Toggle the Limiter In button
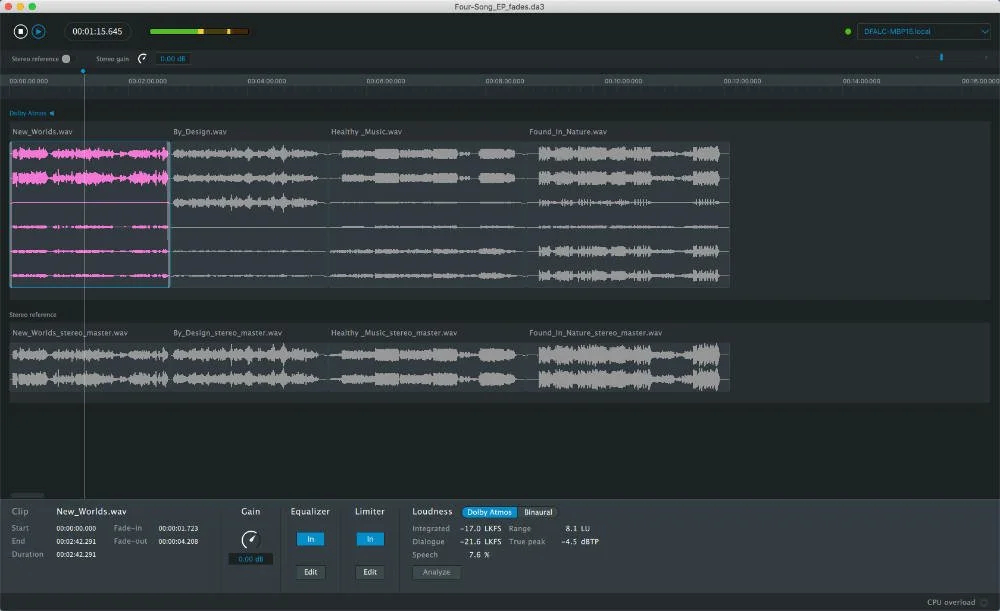Viewport: 1000px width, 611px height. click(x=370, y=540)
